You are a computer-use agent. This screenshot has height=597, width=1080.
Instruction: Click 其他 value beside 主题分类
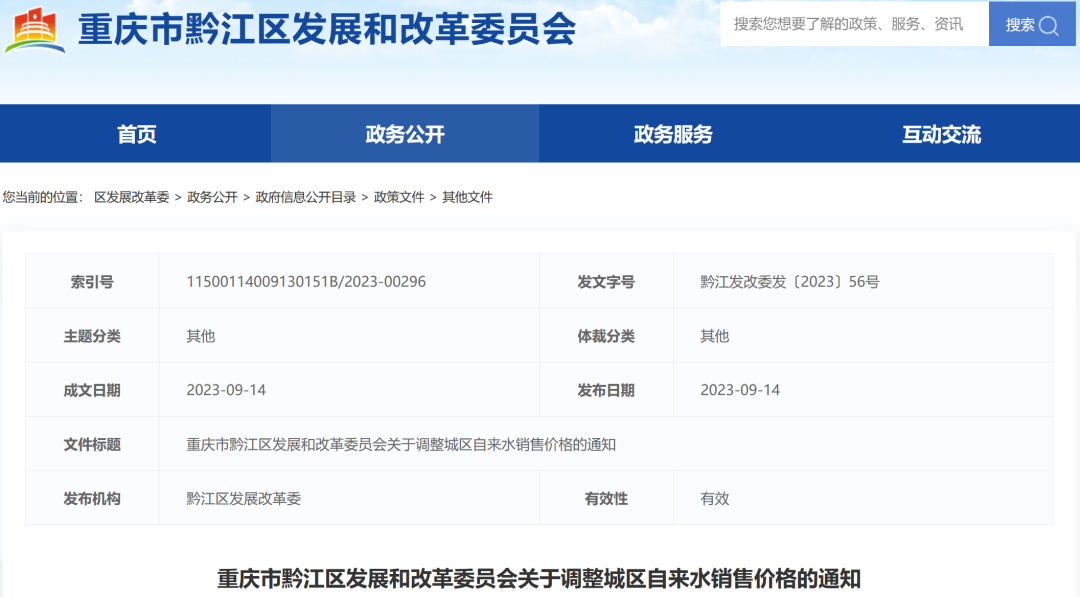[x=200, y=336]
